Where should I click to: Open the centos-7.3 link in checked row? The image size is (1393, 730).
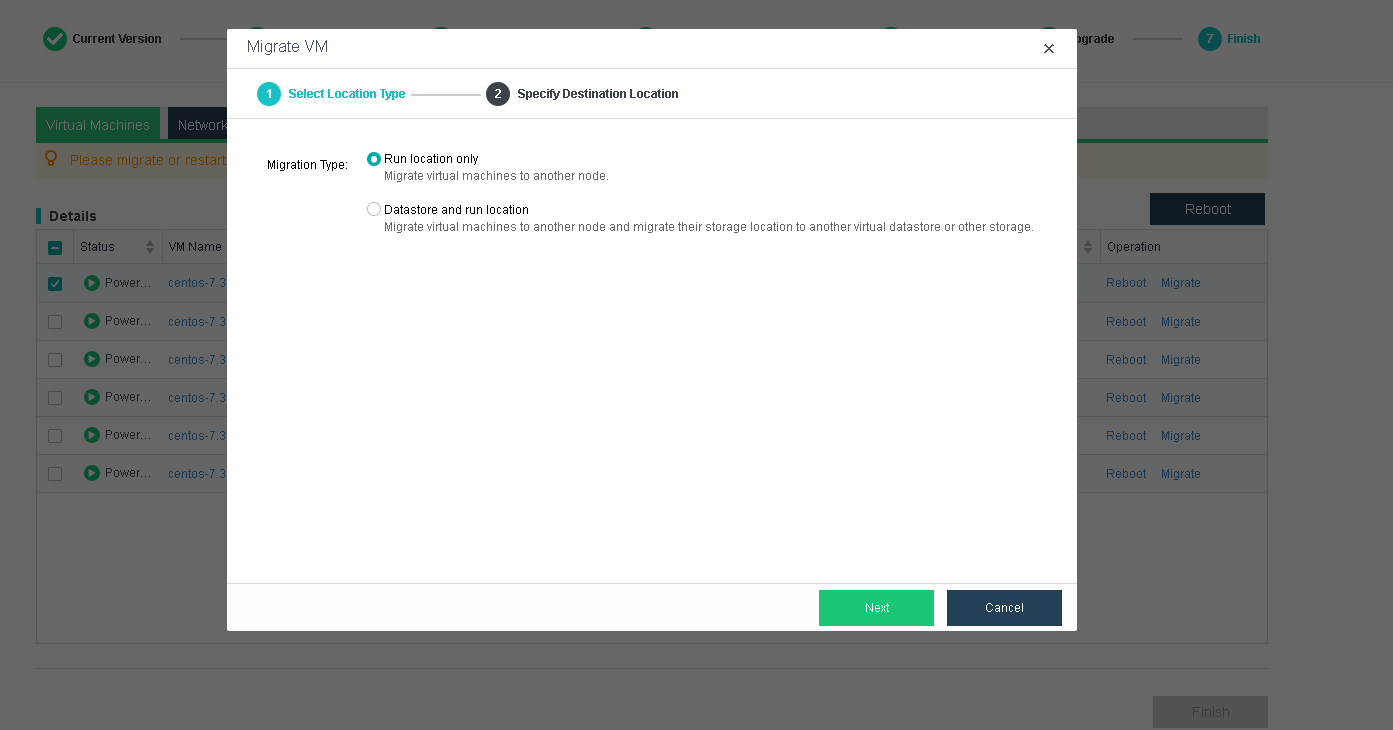pyautogui.click(x=197, y=283)
